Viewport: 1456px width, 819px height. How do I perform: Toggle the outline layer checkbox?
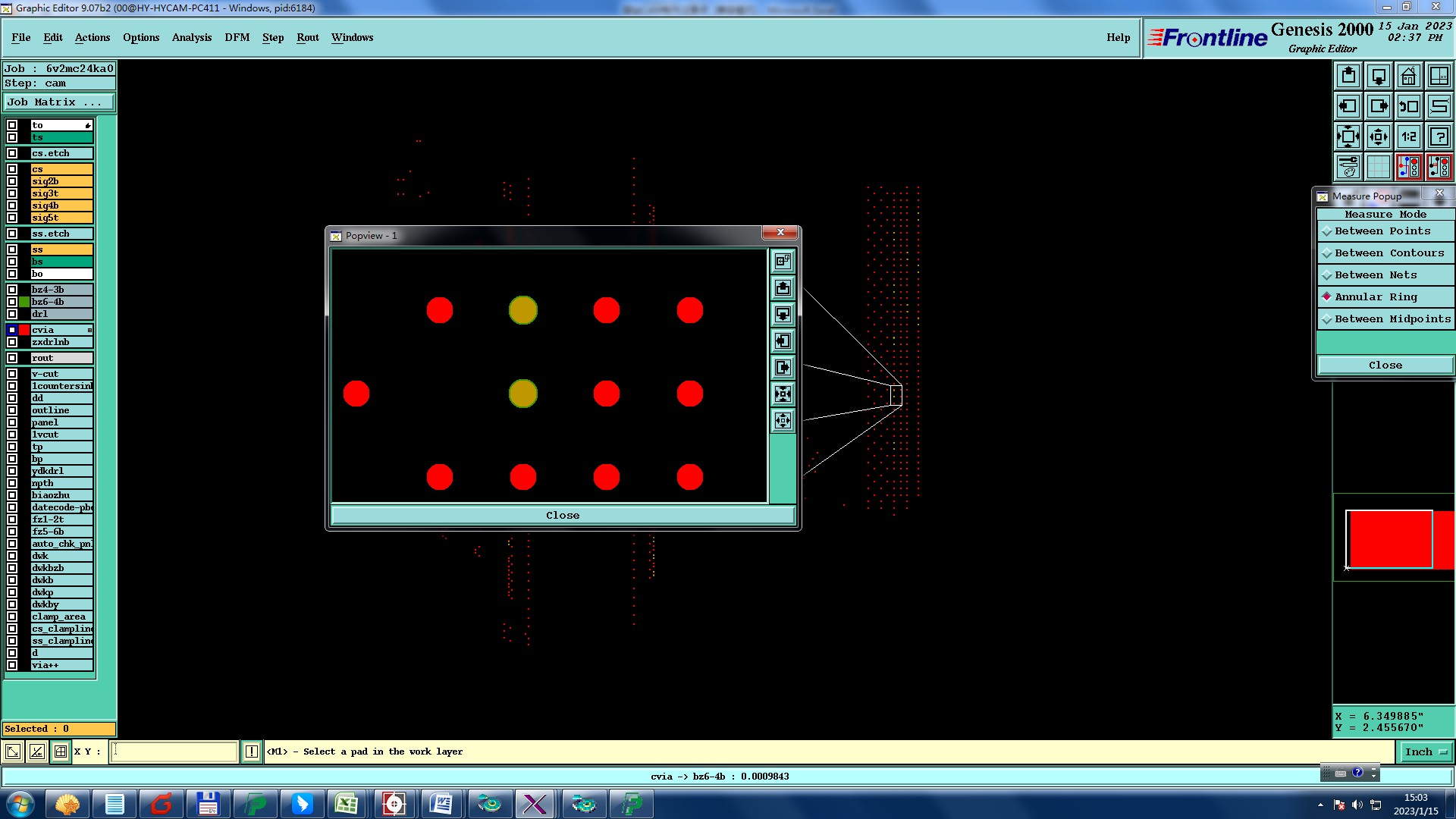pos(12,410)
